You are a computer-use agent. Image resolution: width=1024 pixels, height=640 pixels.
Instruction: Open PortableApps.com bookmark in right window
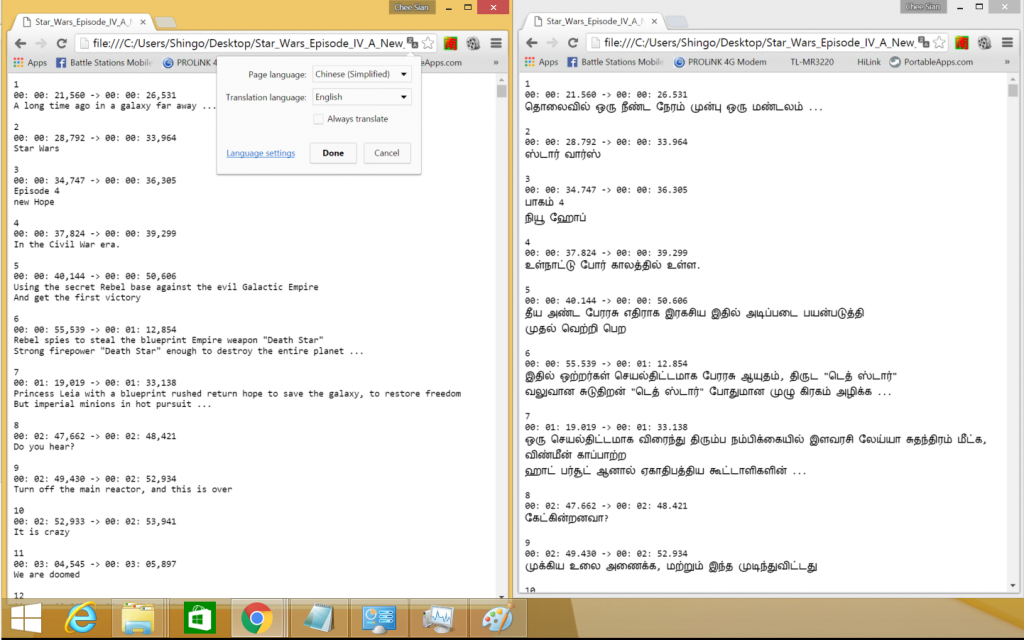click(x=931, y=62)
